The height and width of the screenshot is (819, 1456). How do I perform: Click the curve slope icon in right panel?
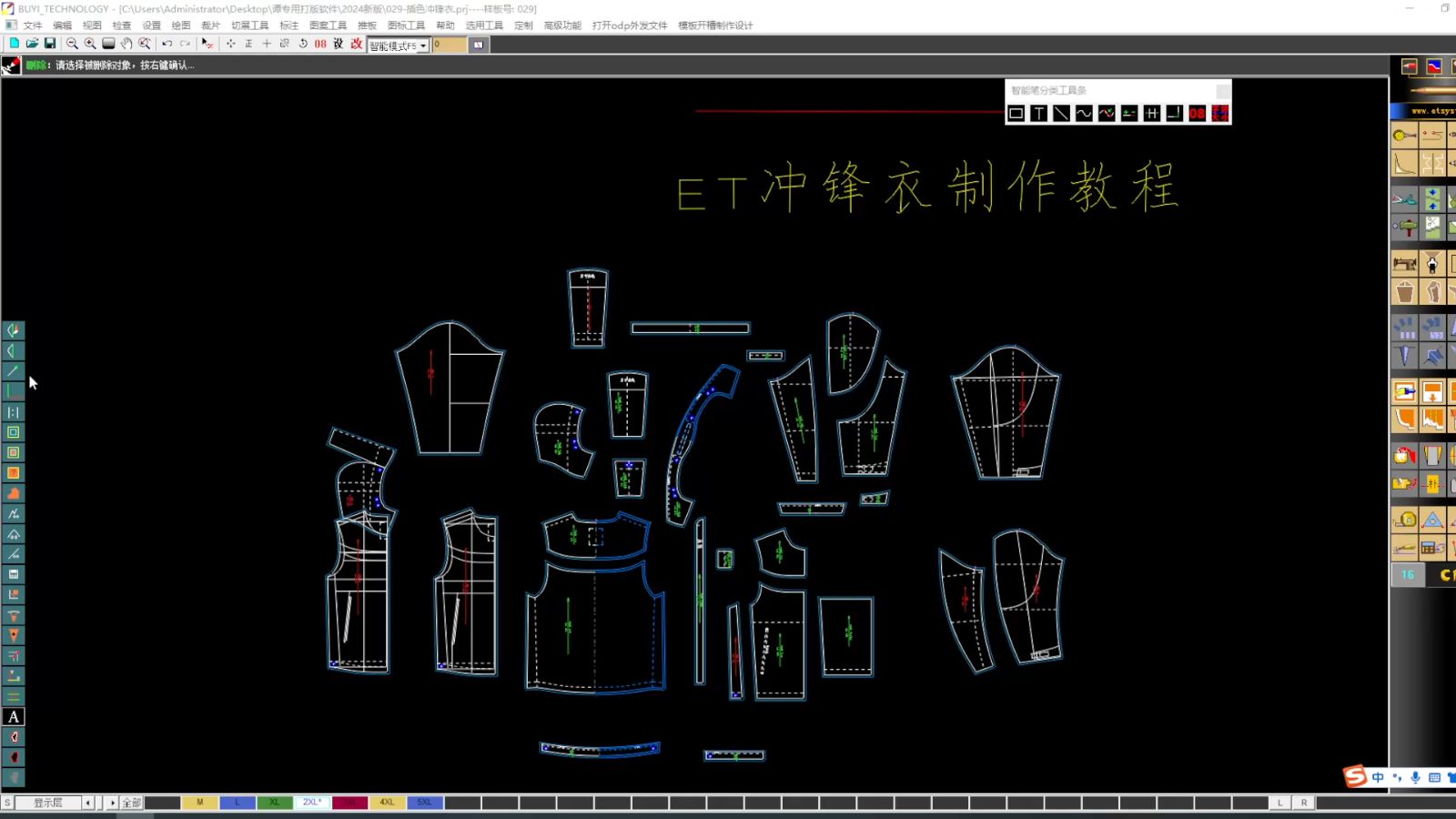tap(1405, 164)
